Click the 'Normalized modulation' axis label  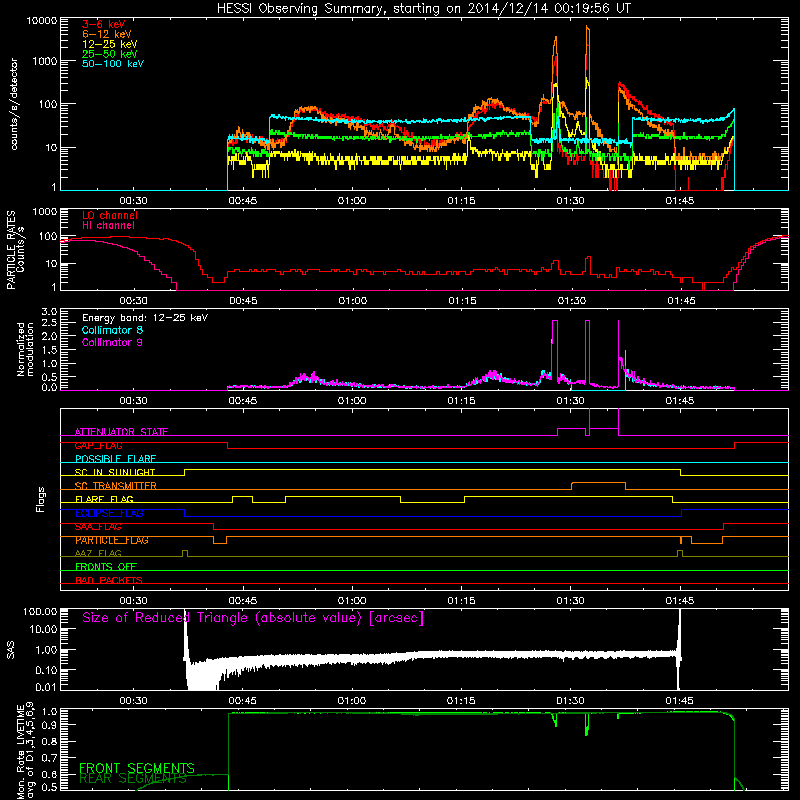[x=25, y=349]
